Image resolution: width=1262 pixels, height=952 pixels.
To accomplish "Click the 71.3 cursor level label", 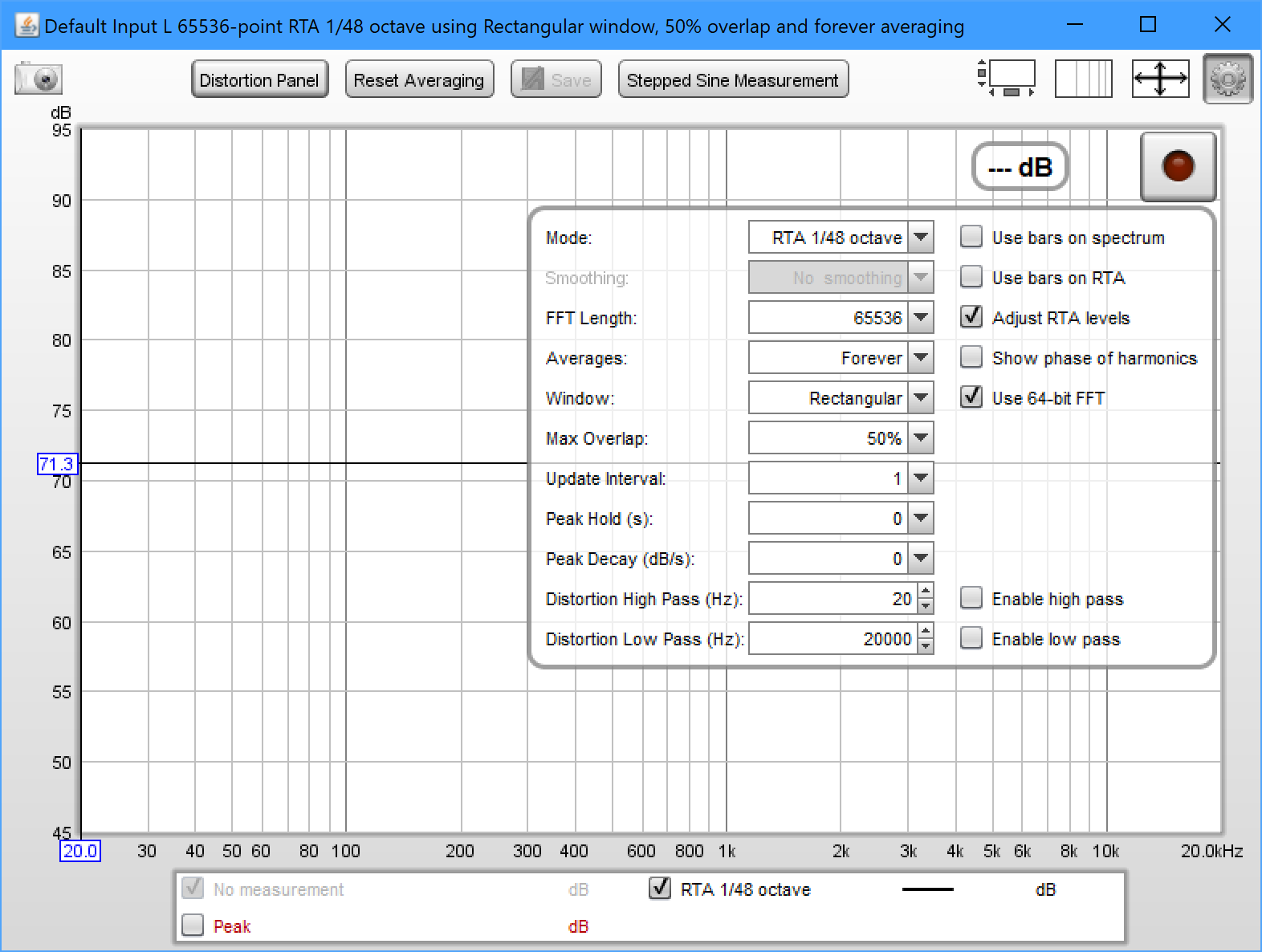I will 57,464.
